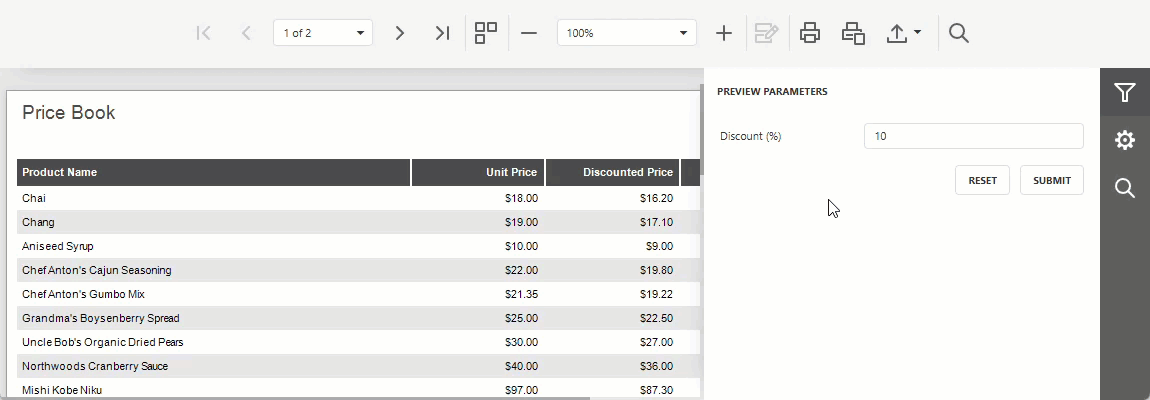Viewport: 1150px width, 400px height.
Task: Select Grandma's Boysenberry Spread cell
Action: 213,318
